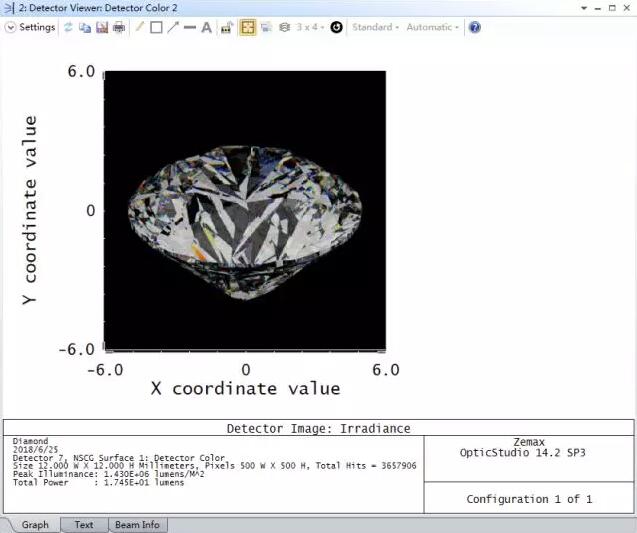Select the arrow annotation tool
The image size is (637, 533).
(173, 27)
